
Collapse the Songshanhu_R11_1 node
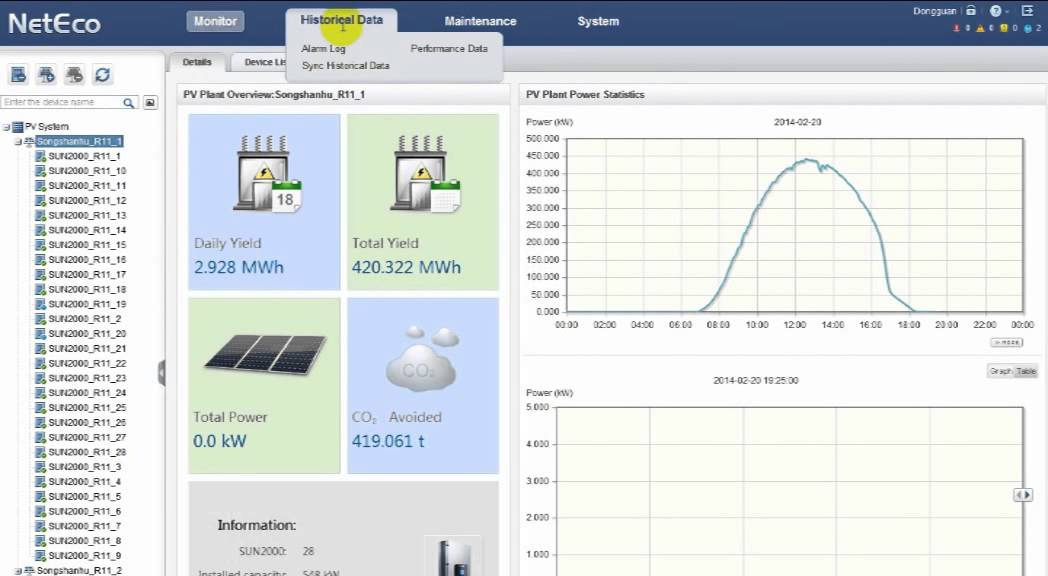click(18, 142)
